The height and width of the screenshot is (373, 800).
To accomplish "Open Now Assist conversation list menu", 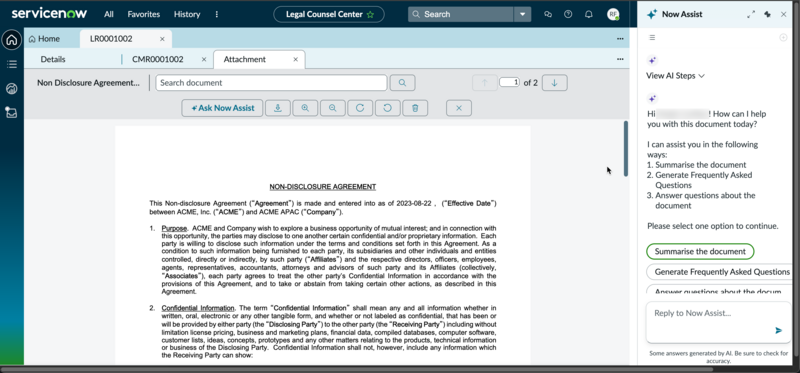I will (652, 37).
